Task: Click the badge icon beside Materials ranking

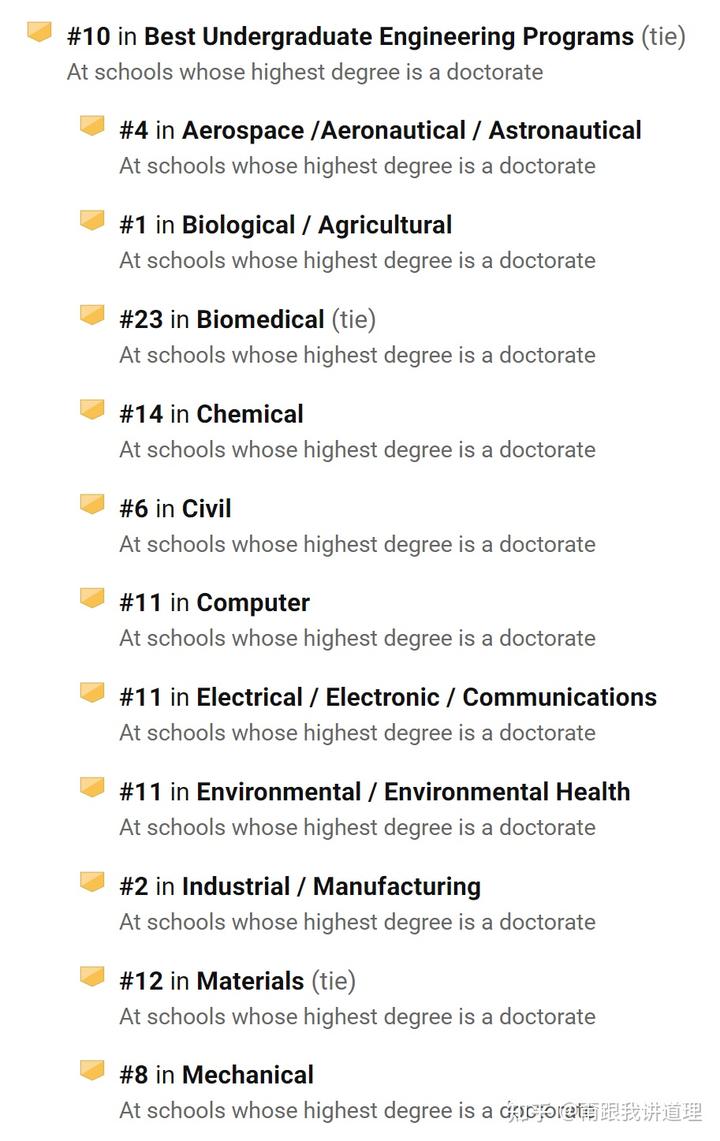Action: coord(92,976)
